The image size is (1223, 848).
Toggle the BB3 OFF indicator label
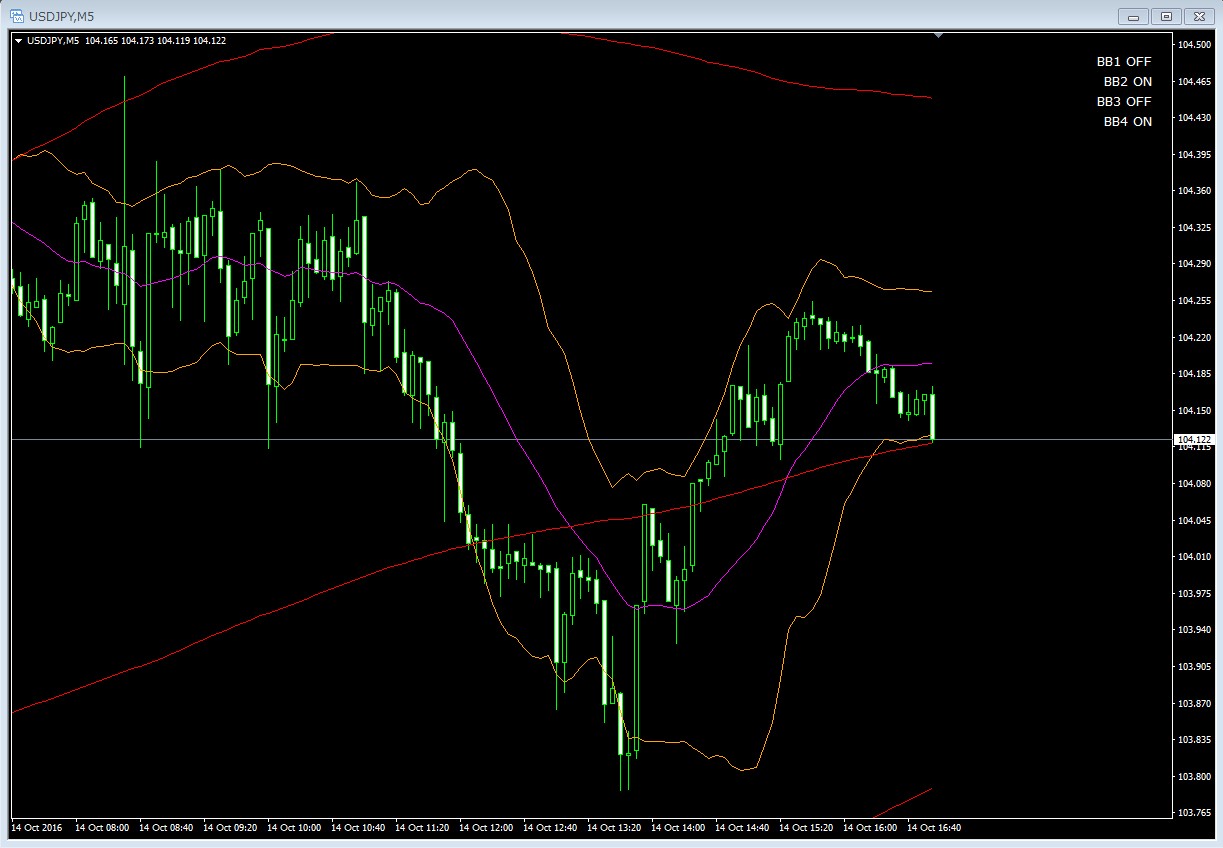pos(1124,101)
